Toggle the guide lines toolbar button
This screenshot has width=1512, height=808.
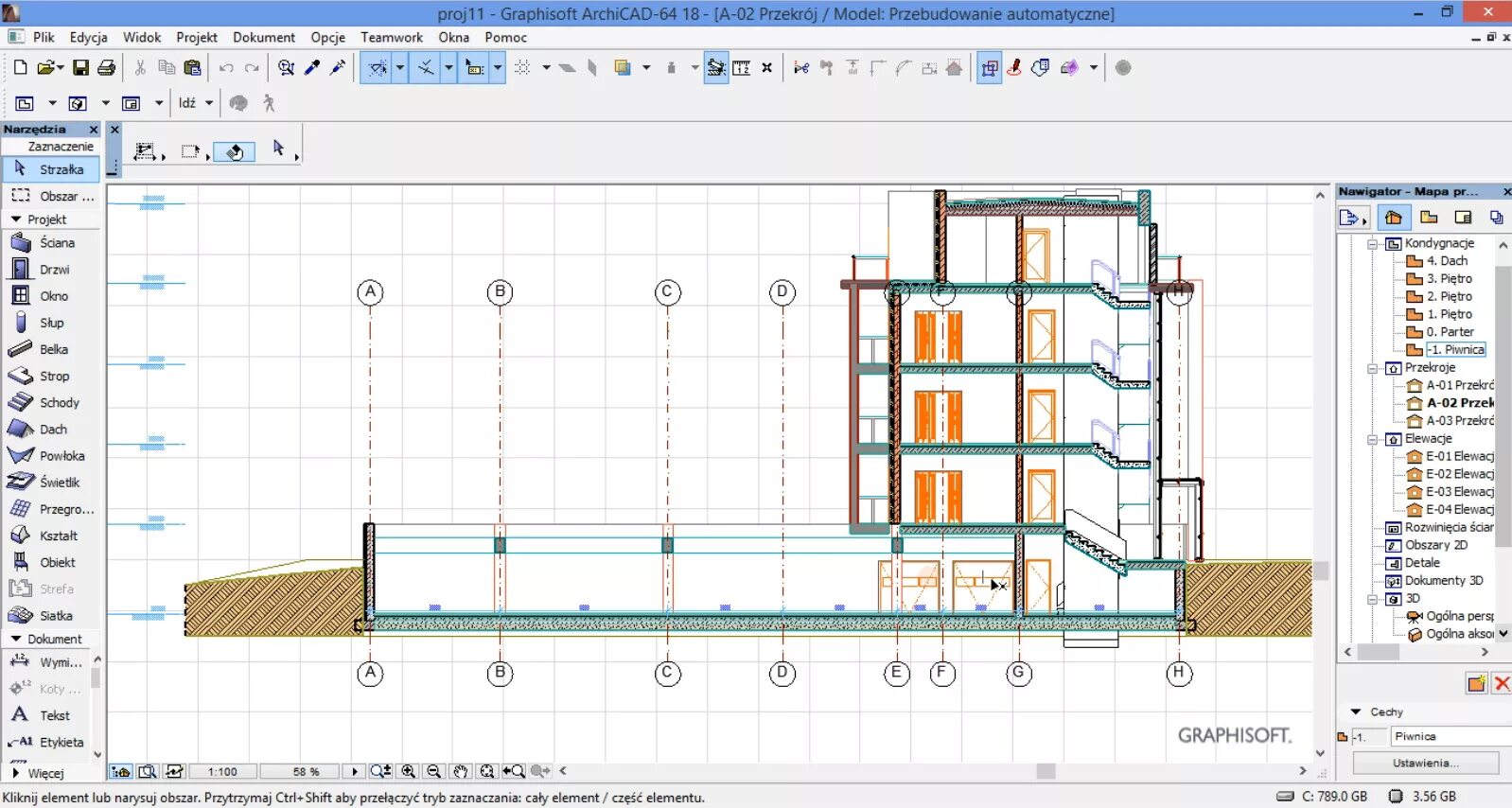coord(378,68)
